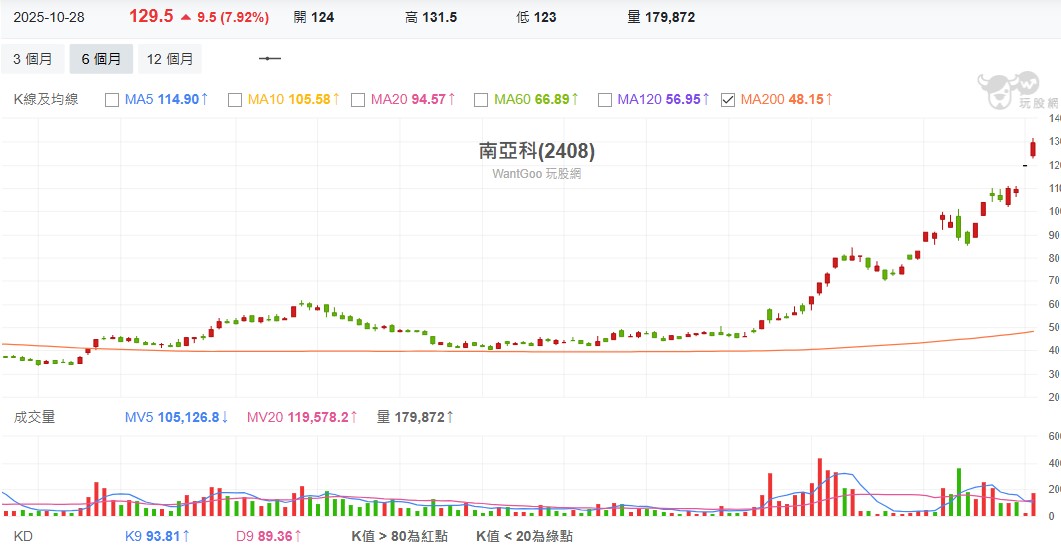Enable the MA5 moving average checkbox

[x=111, y=99]
